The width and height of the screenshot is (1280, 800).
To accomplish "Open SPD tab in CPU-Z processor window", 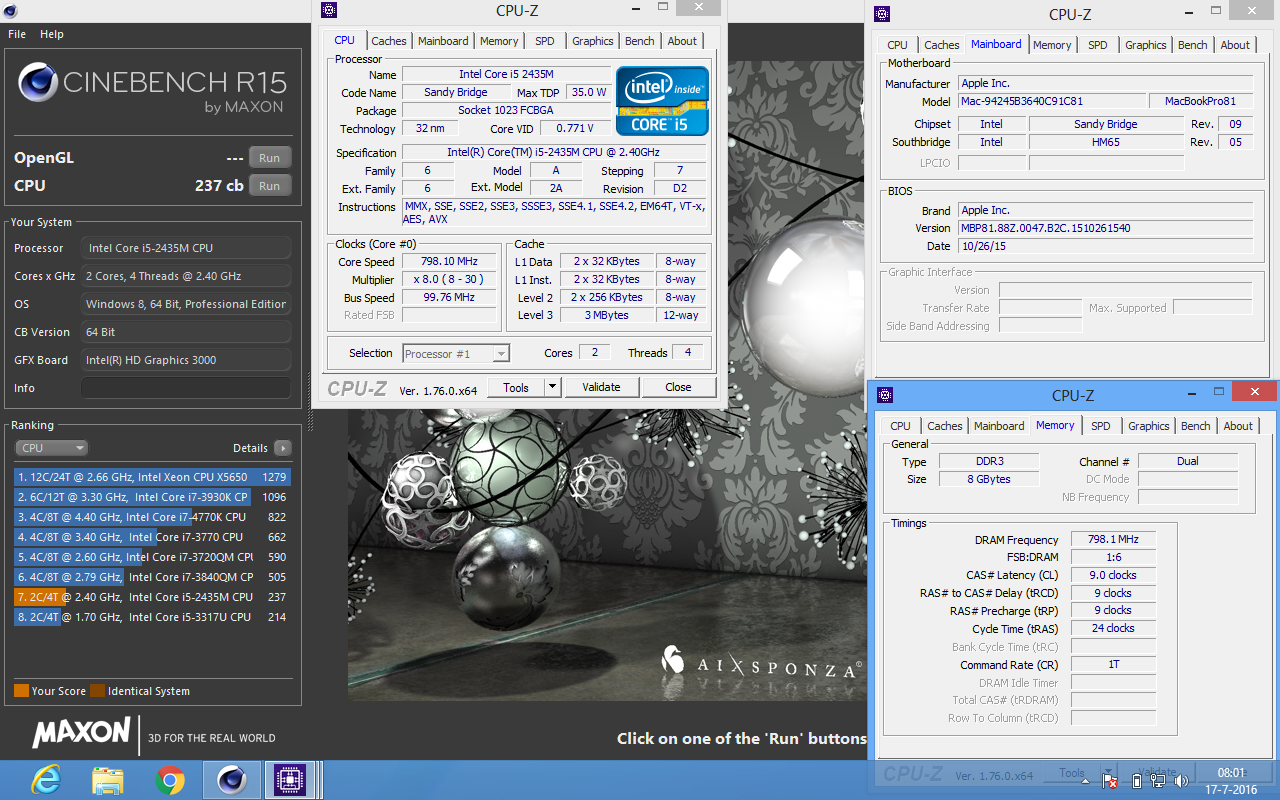I will (544, 41).
